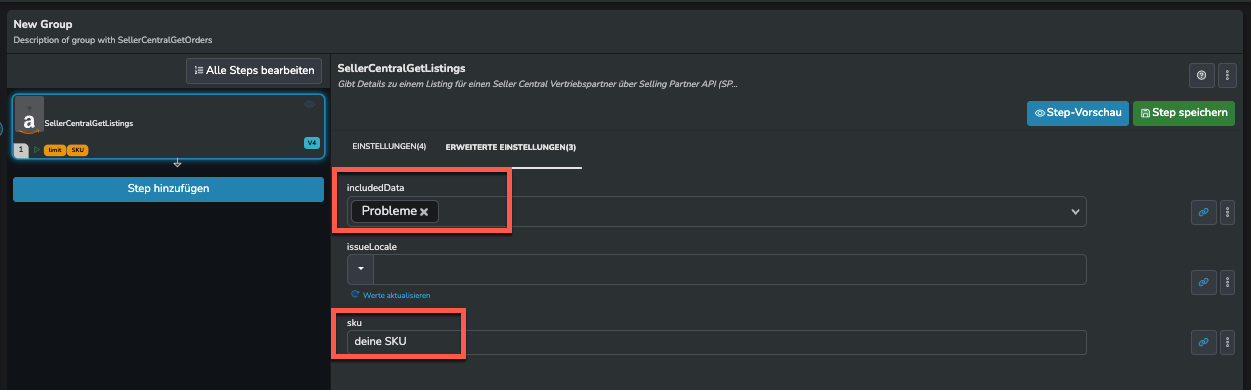Click the help question mark icon
Image resolution: width=1251 pixels, height=390 pixels.
click(x=1201, y=75)
